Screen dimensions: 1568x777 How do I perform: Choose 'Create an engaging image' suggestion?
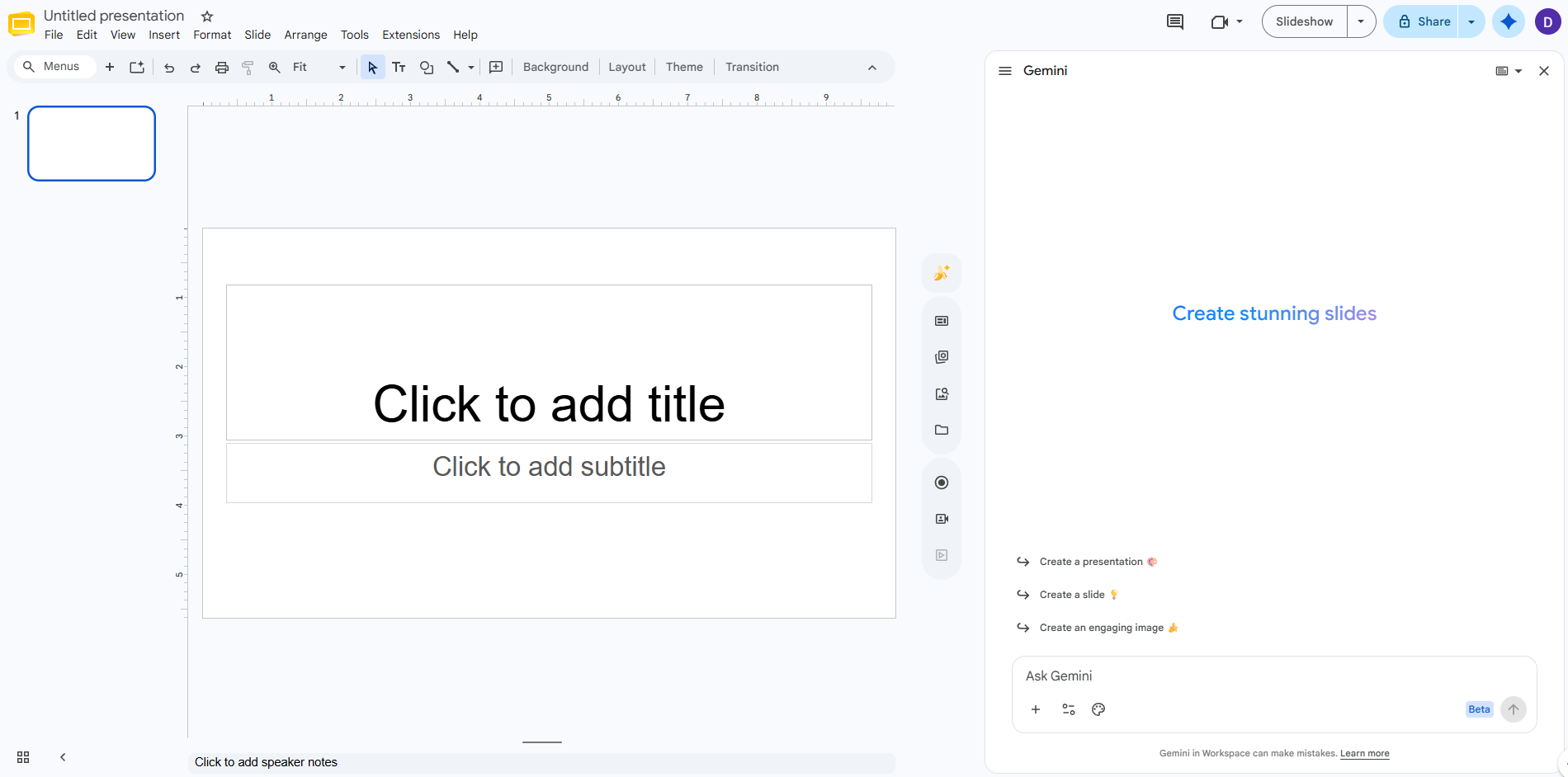(x=1098, y=628)
